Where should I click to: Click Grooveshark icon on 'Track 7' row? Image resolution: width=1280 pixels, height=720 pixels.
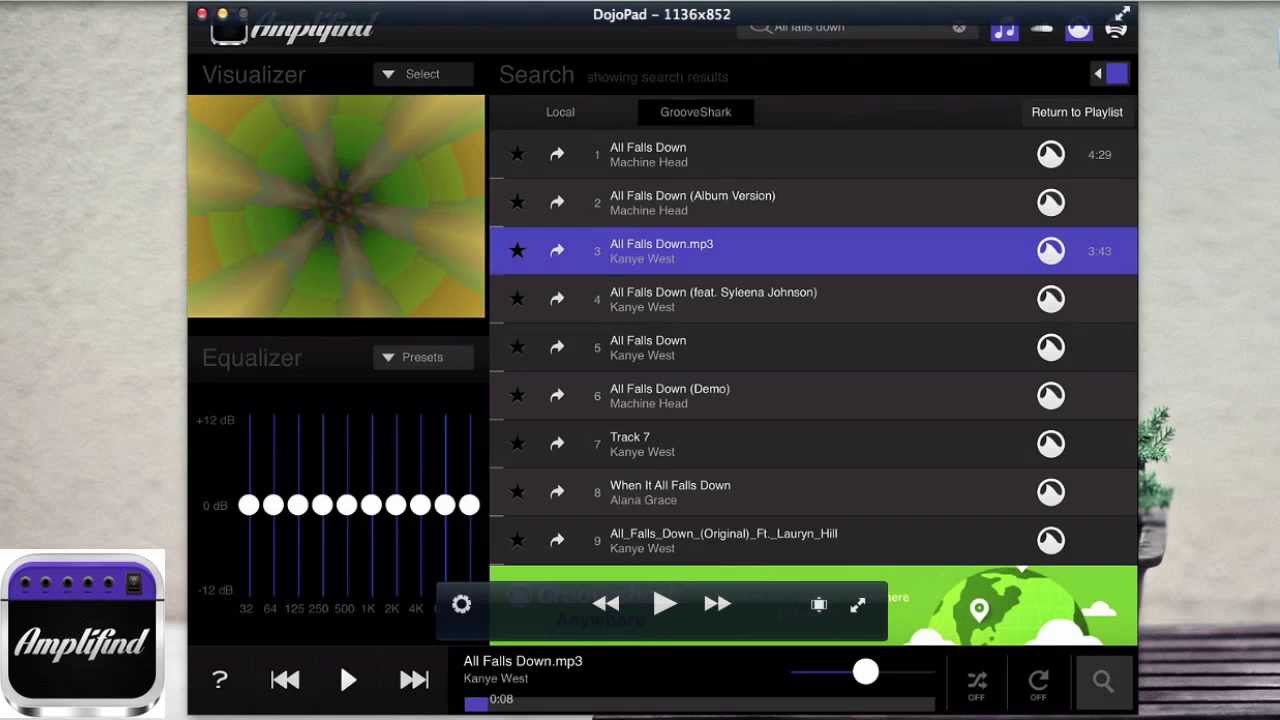[1050, 443]
